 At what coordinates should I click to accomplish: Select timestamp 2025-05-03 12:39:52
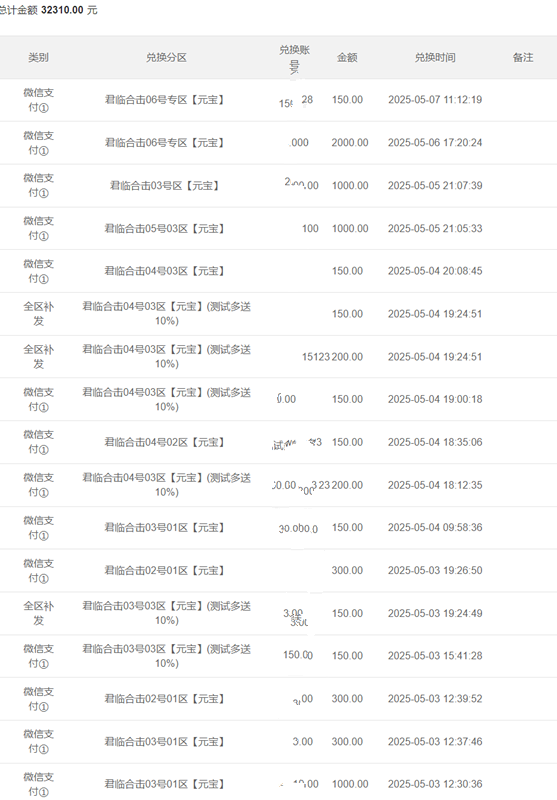(435, 699)
